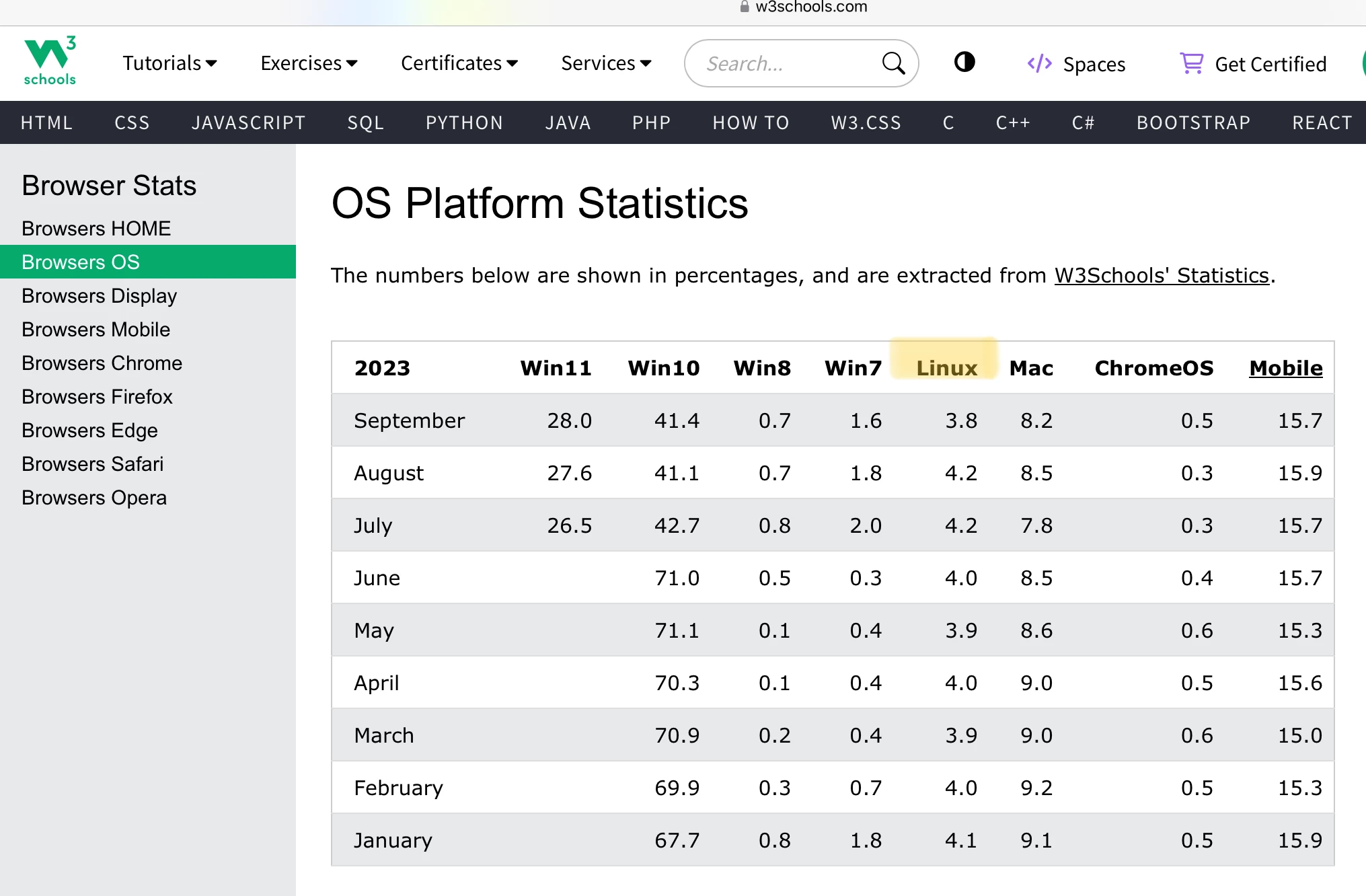Expand the Tutorials dropdown

point(169,63)
